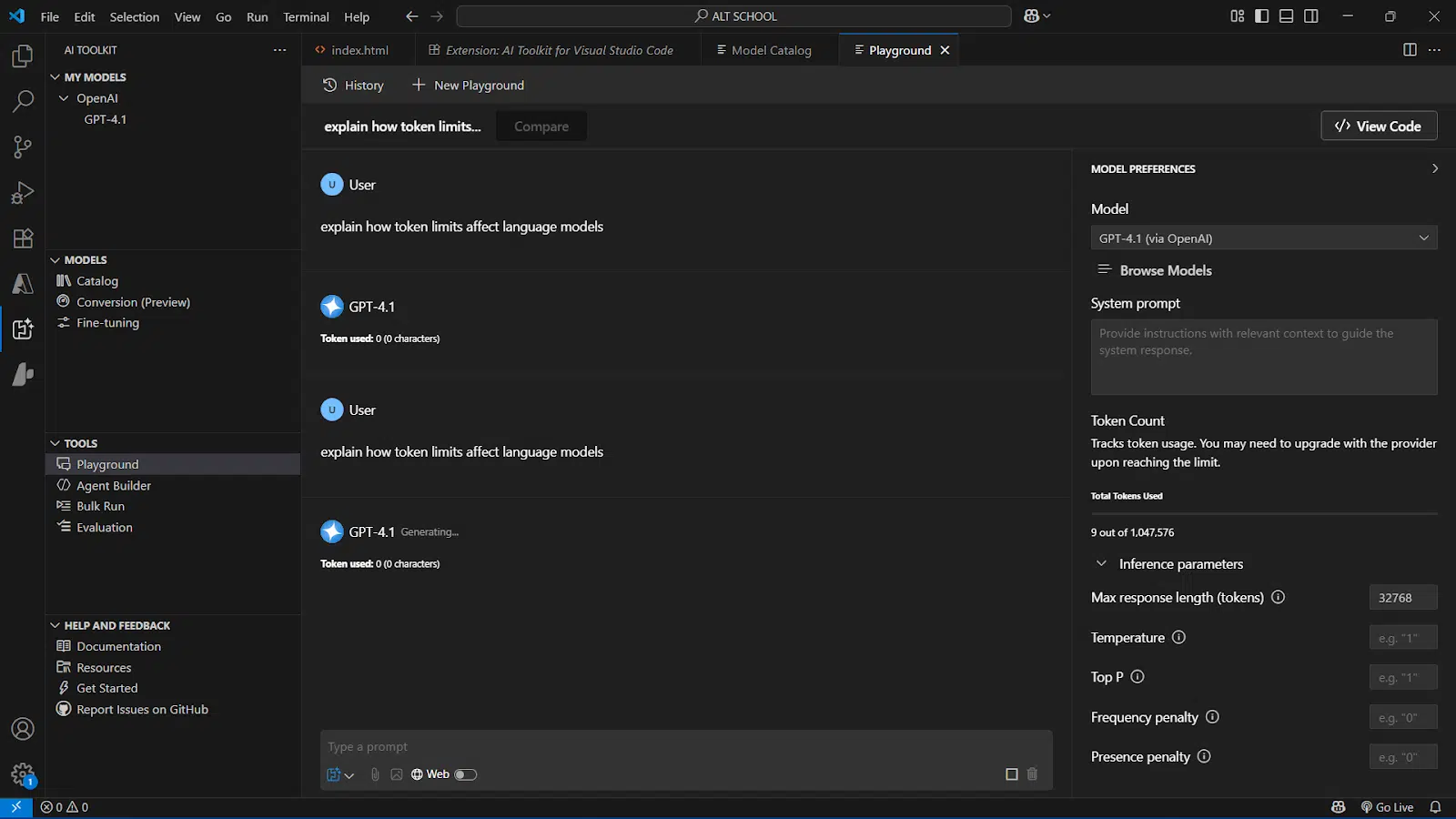Collapse the MODELS section
This screenshot has height=819, width=1456.
click(55, 260)
